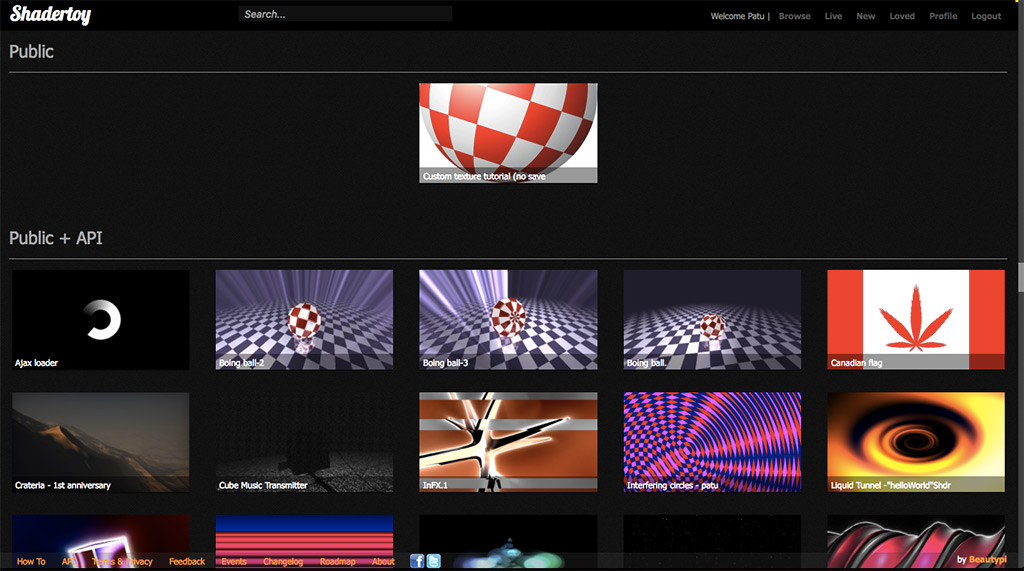Click the Public + API heading
Viewport: 1024px width, 571px height.
pos(56,238)
